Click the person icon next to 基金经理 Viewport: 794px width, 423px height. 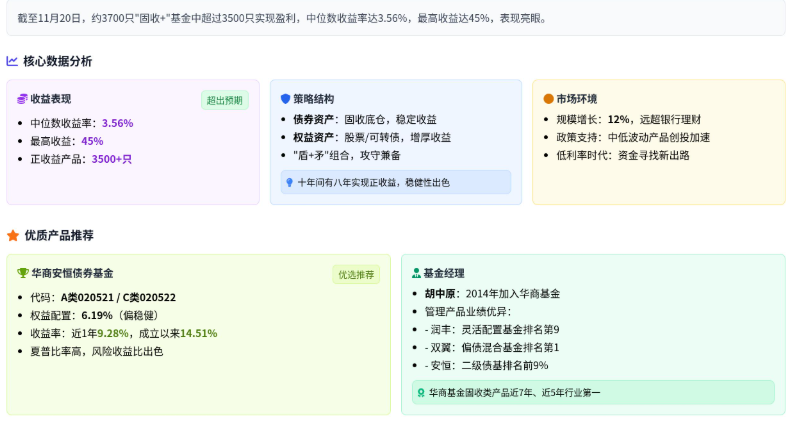[416, 273]
